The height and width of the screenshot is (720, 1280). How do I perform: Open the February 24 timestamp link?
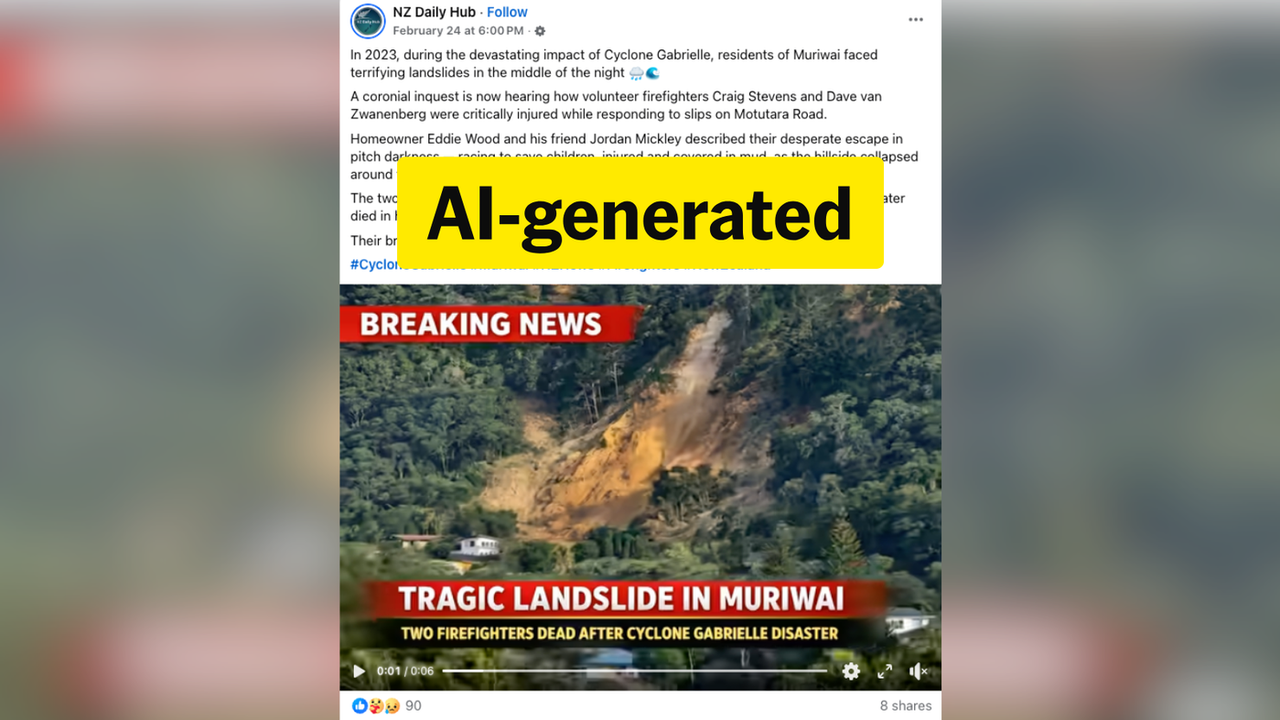click(458, 31)
